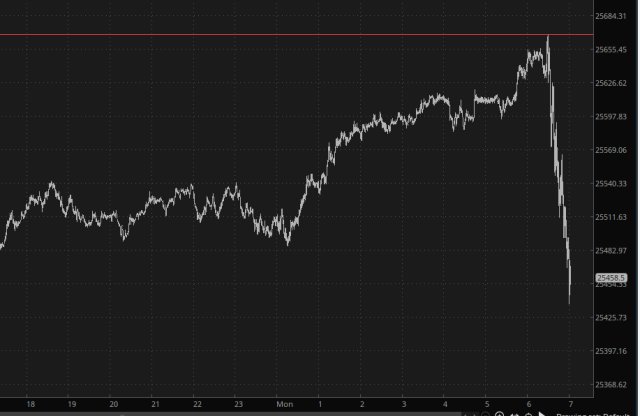Click the 4 label on time axis
Image resolution: width=640 pixels, height=416 pixels.
point(444,404)
